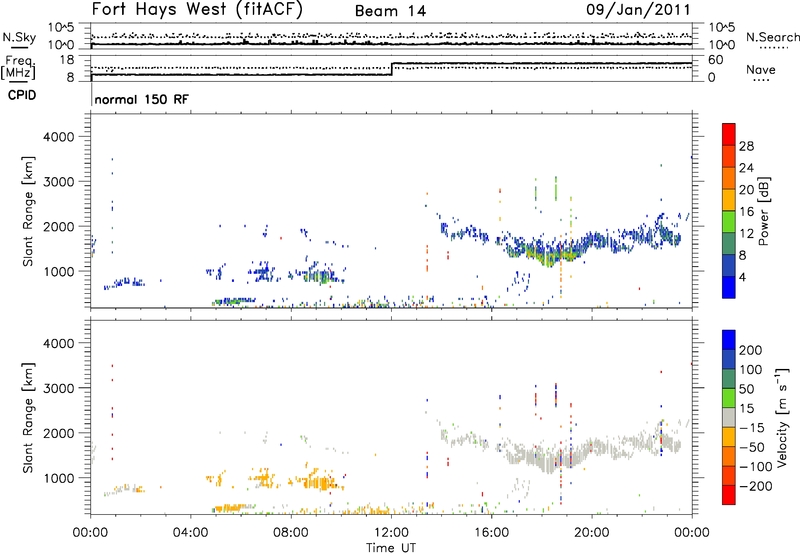Viewport: 800px width, 554px height.
Task: Click the "200" Velocity colorbar value
Action: [x=751, y=350]
